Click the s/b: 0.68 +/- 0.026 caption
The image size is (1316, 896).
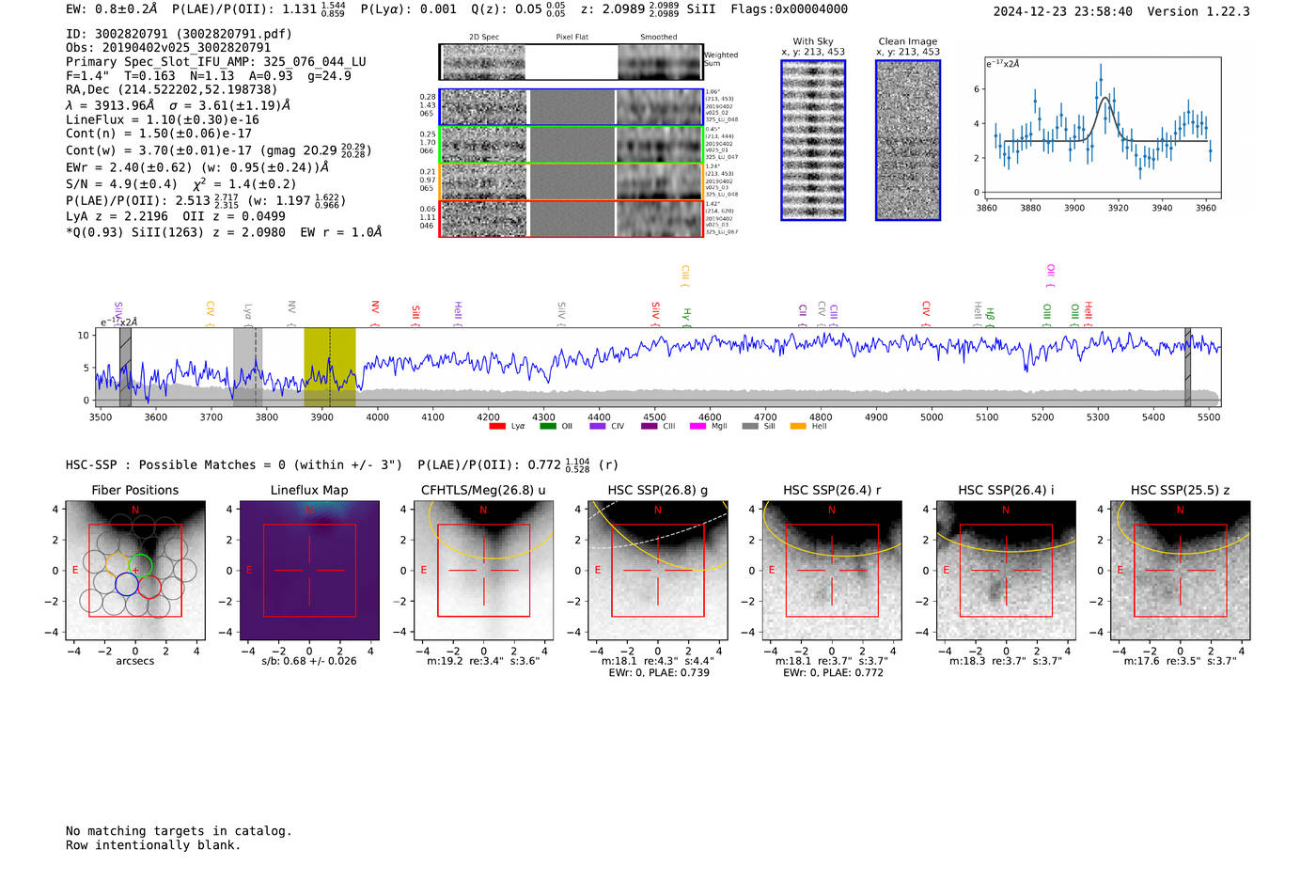tap(309, 661)
